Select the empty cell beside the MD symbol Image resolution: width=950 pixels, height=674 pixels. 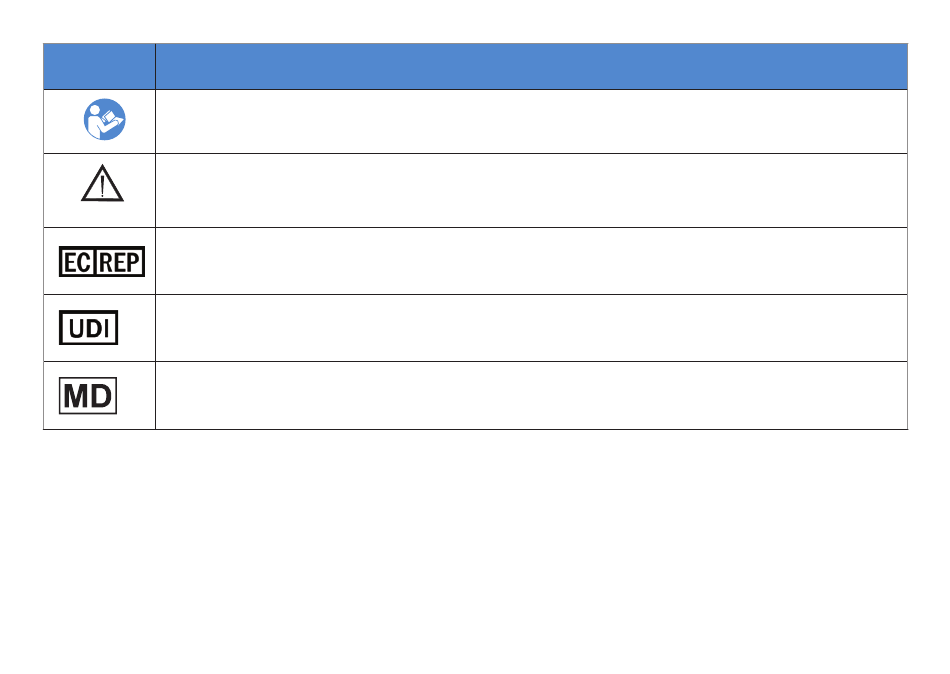click(531, 395)
